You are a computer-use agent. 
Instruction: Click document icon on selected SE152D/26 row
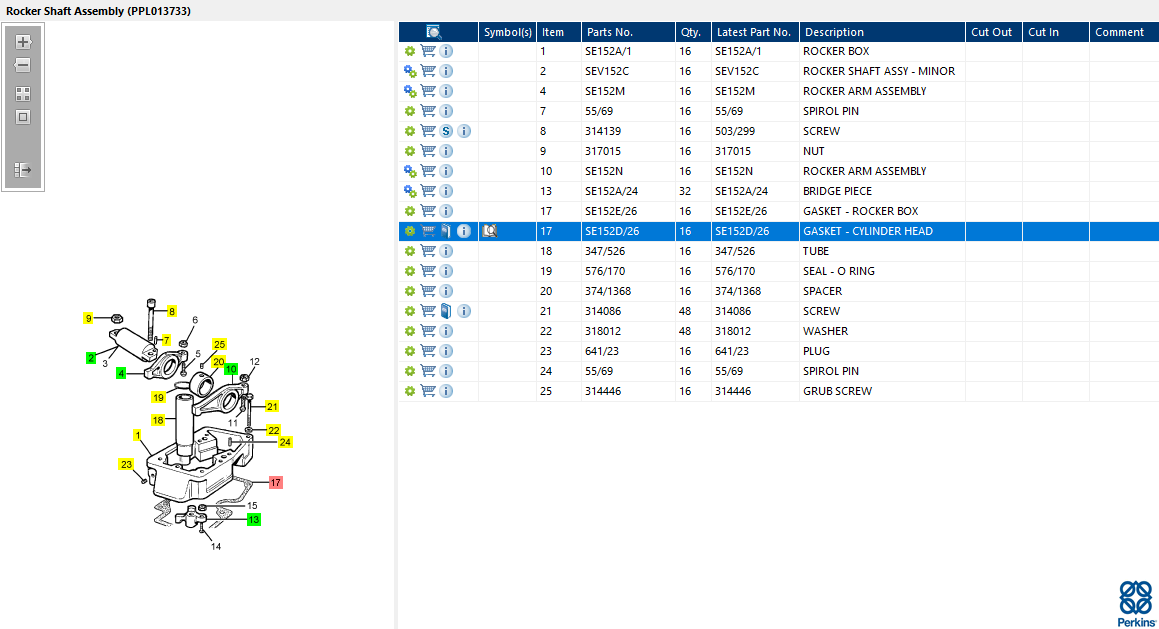click(446, 231)
